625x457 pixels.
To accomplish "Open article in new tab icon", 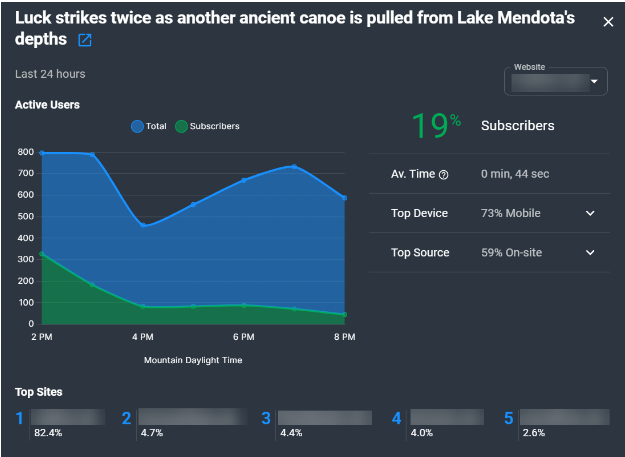I will (x=85, y=40).
